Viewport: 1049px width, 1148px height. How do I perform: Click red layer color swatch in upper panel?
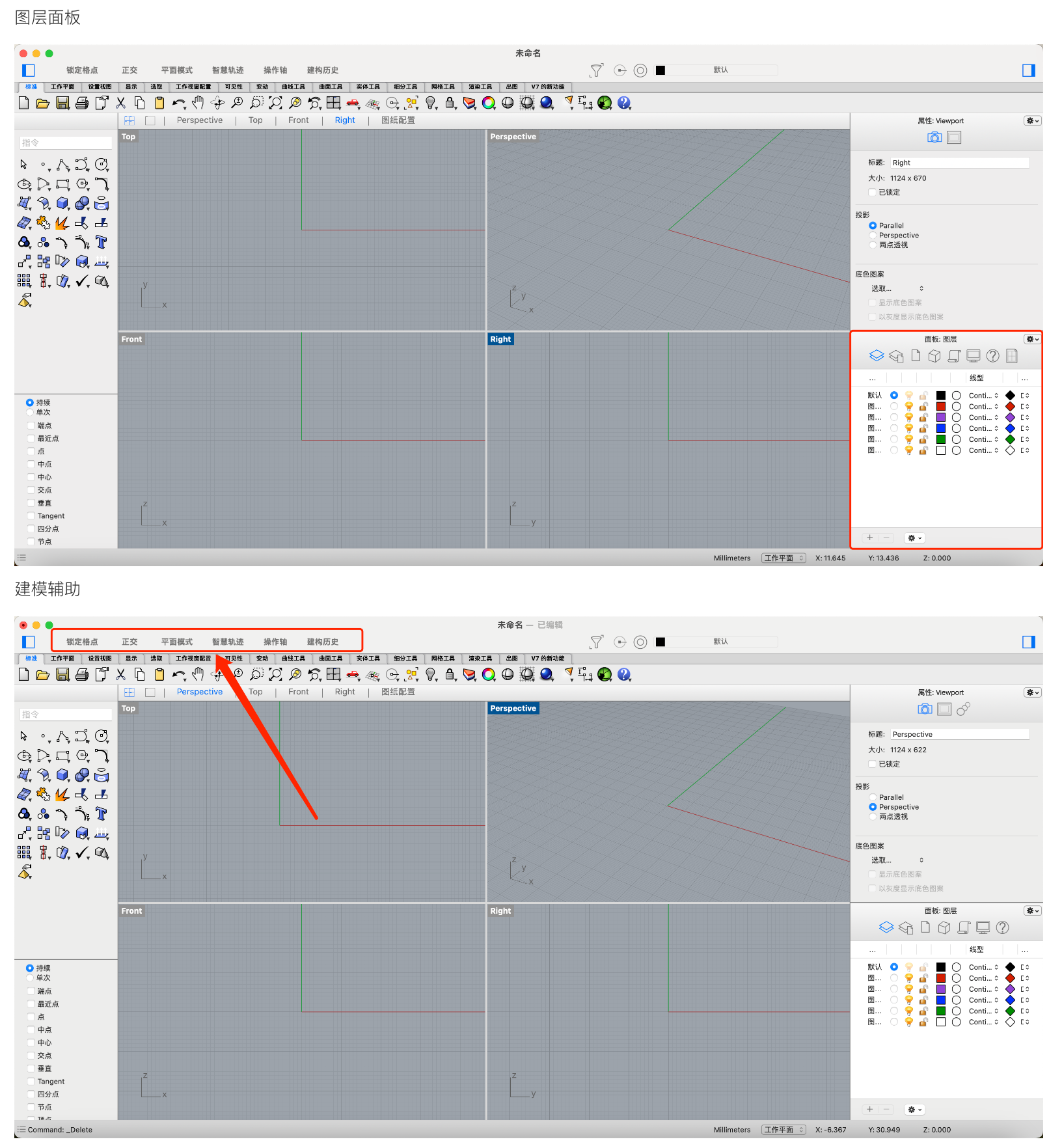click(x=941, y=407)
